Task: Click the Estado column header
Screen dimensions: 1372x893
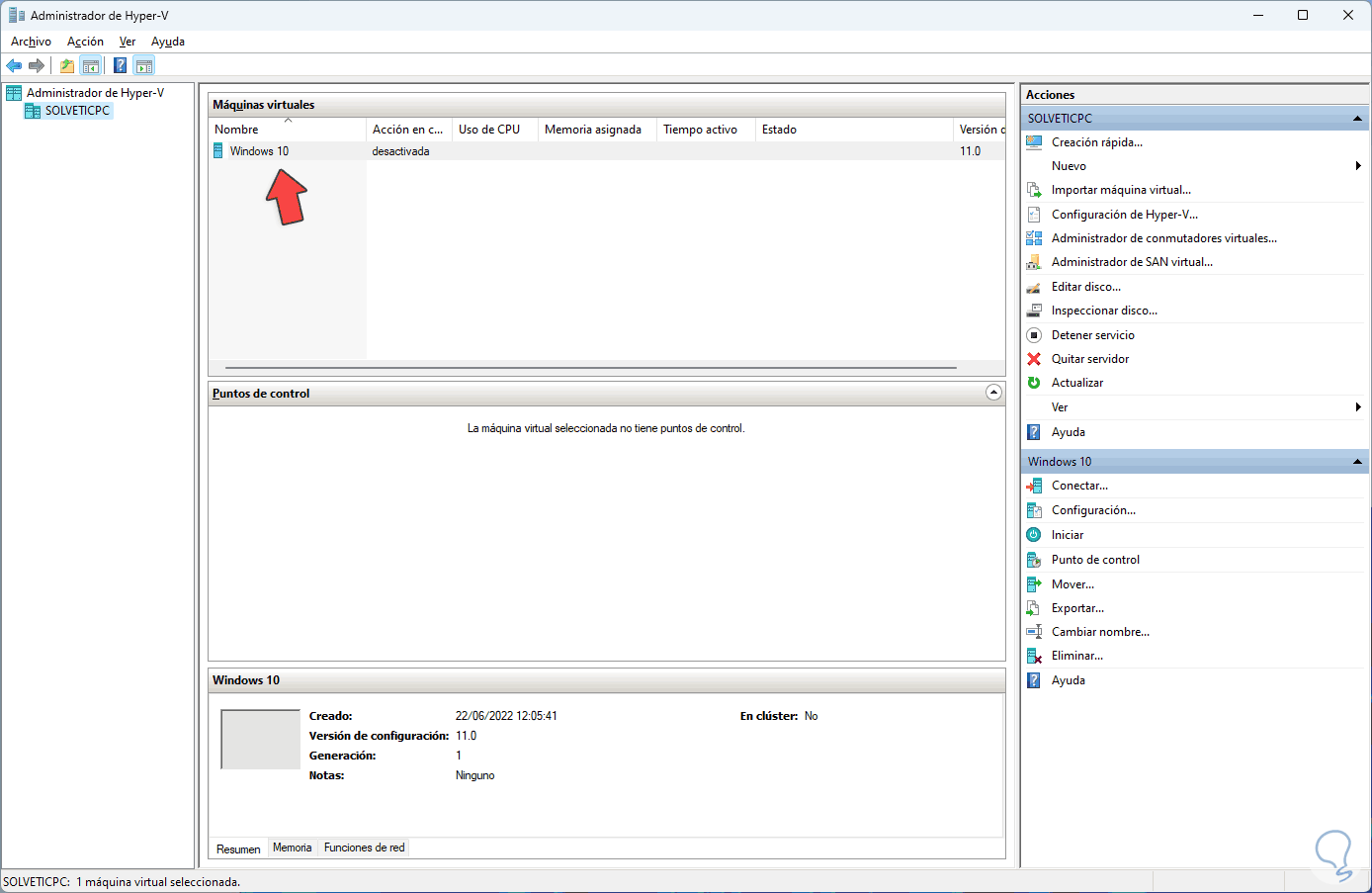Action: click(x=854, y=130)
